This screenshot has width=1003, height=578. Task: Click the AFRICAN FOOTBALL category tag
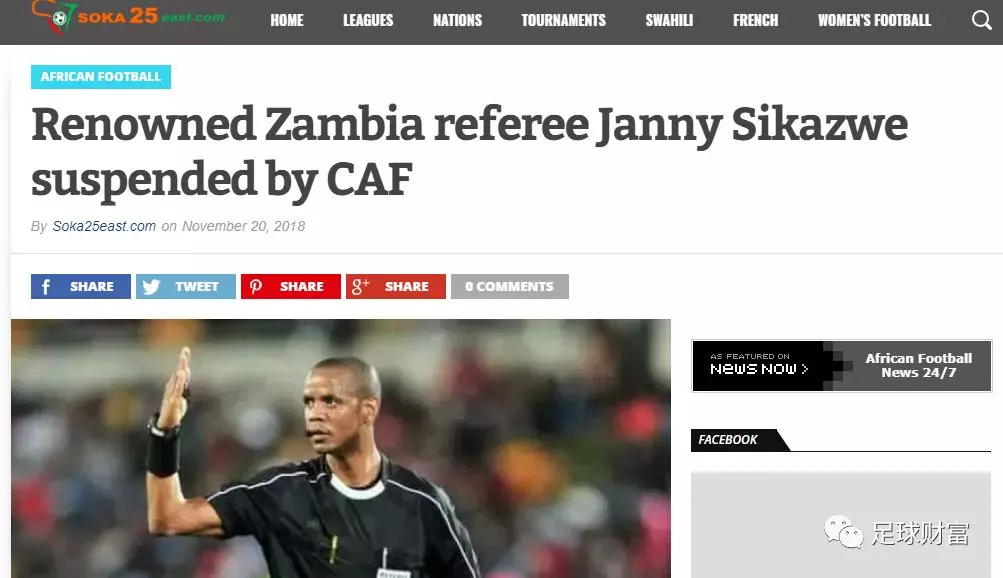[x=100, y=77]
